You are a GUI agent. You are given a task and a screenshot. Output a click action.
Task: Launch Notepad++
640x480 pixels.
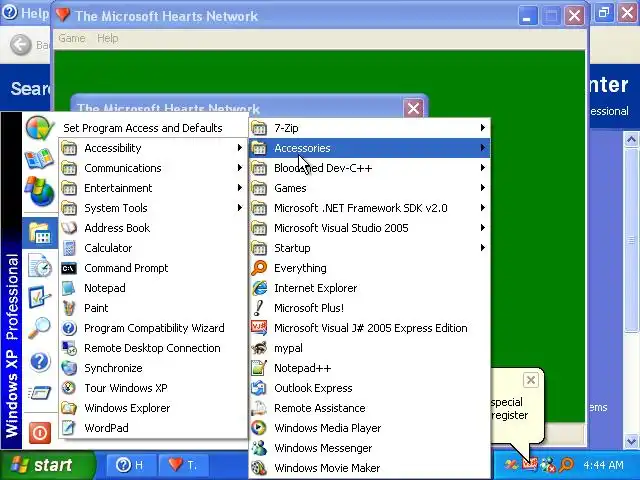[369, 368]
